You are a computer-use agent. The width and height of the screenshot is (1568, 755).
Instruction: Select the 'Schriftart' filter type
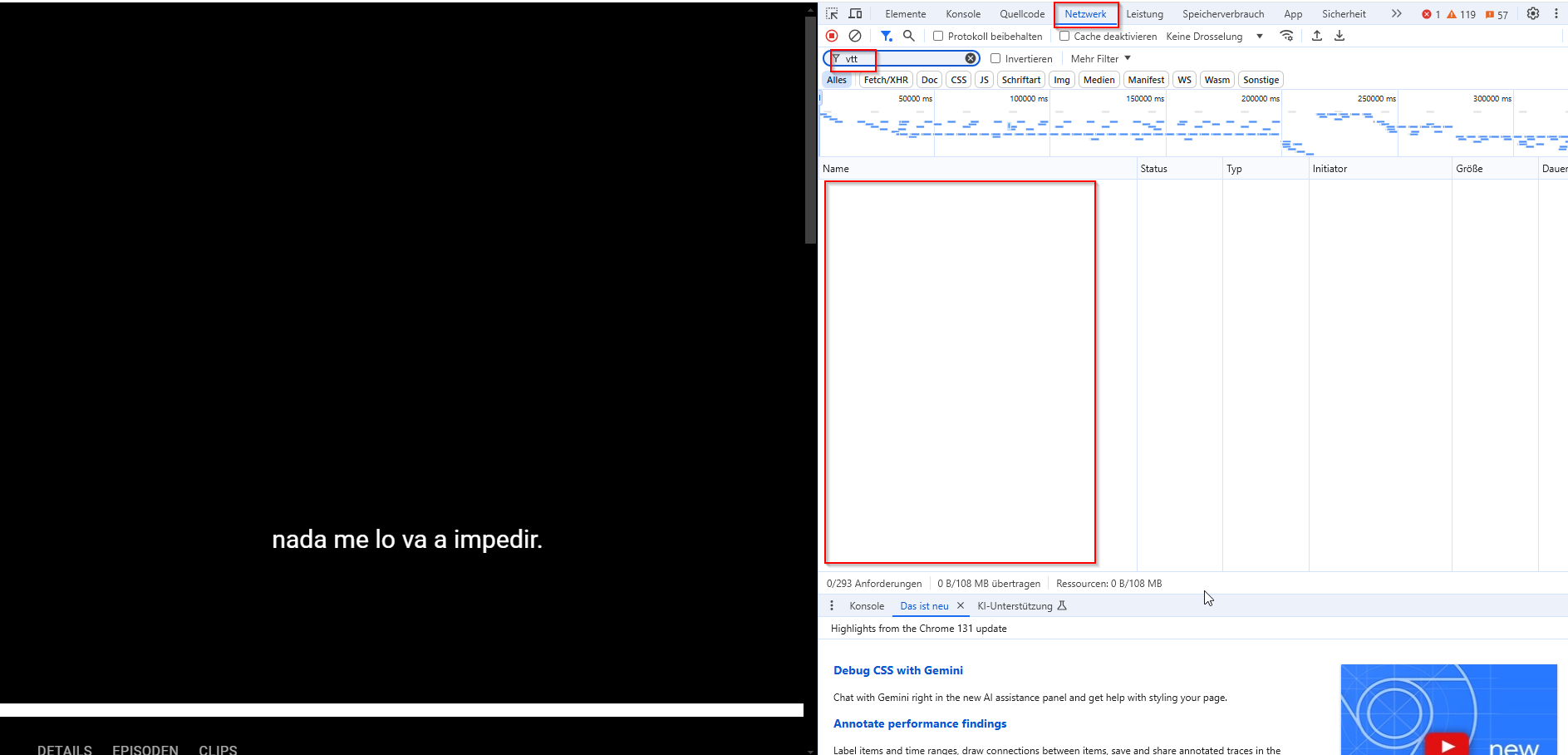coord(1021,80)
